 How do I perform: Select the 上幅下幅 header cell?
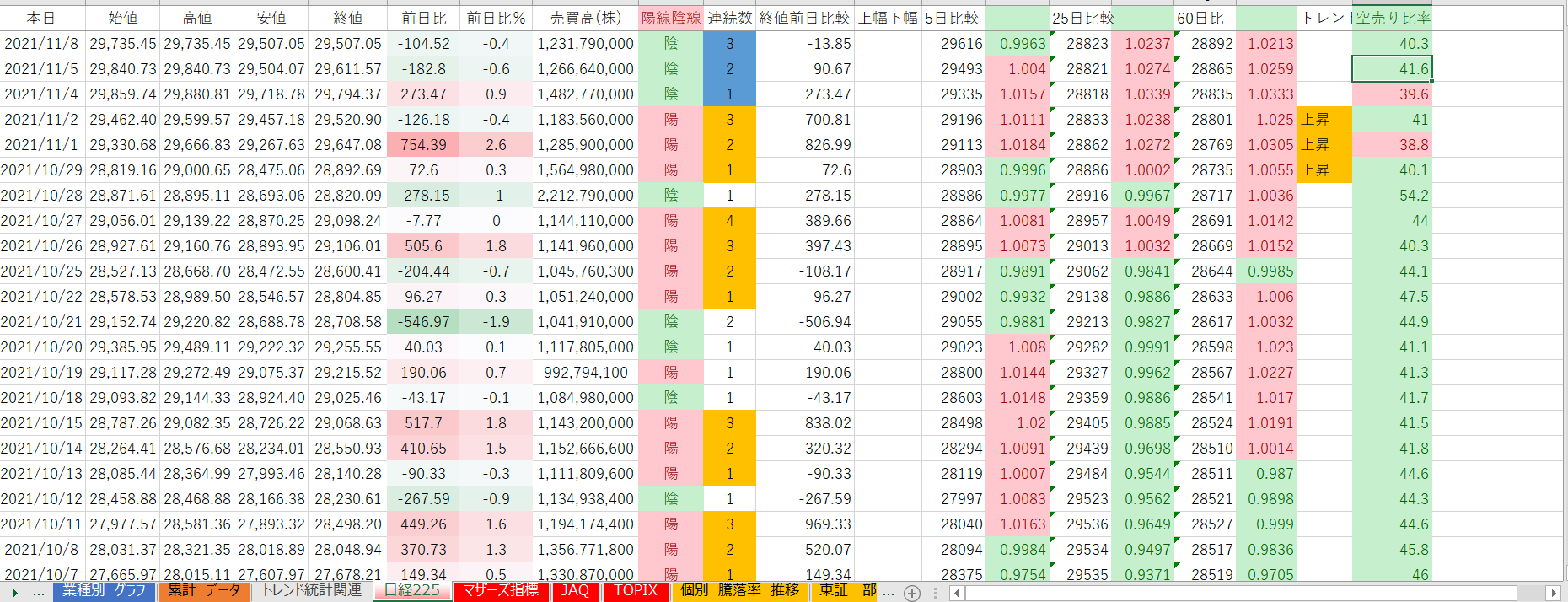[888, 18]
